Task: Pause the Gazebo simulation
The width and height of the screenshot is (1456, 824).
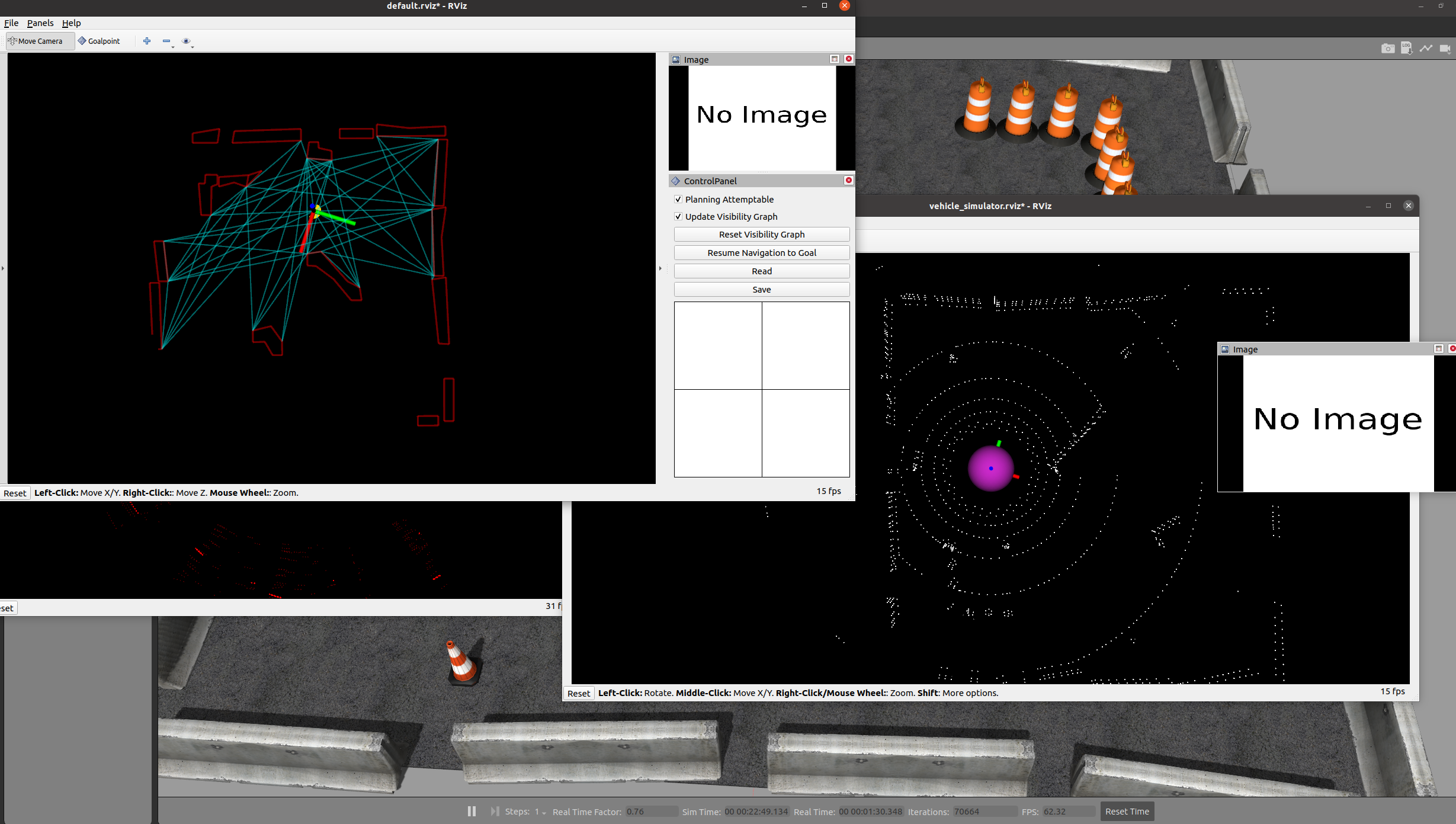Action: 472,811
